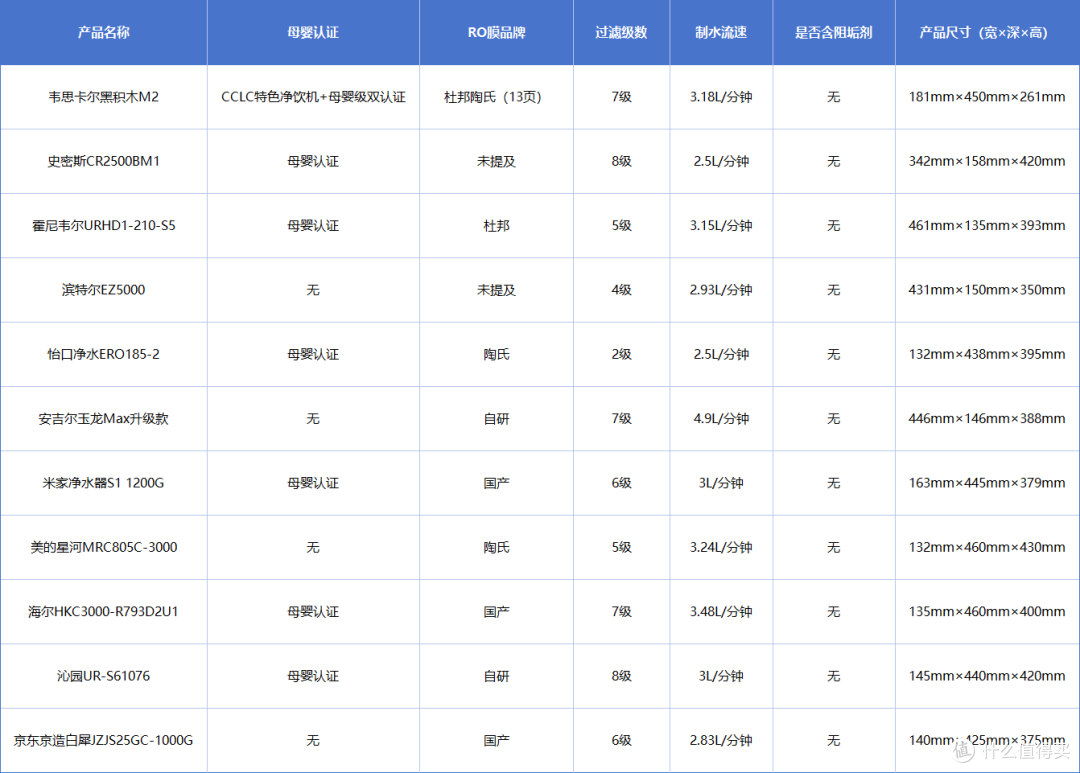Click the 135mm×460mm×400mm size cell
1080x773 pixels.
[987, 611]
